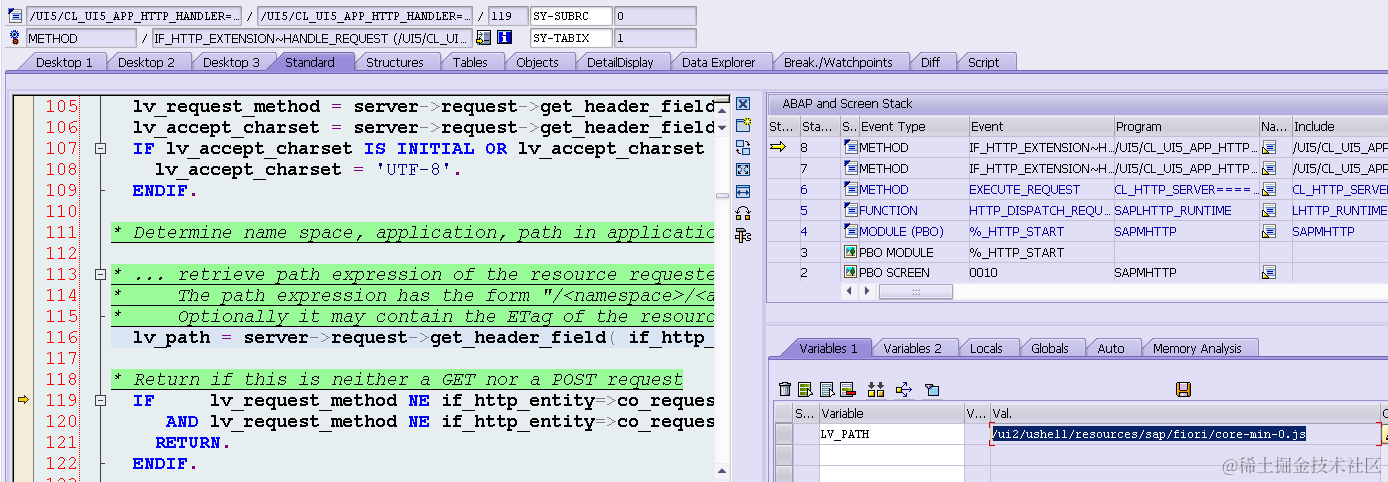The image size is (1388, 482).
Task: Click the Include column header in the stack
Action: tap(1339, 127)
